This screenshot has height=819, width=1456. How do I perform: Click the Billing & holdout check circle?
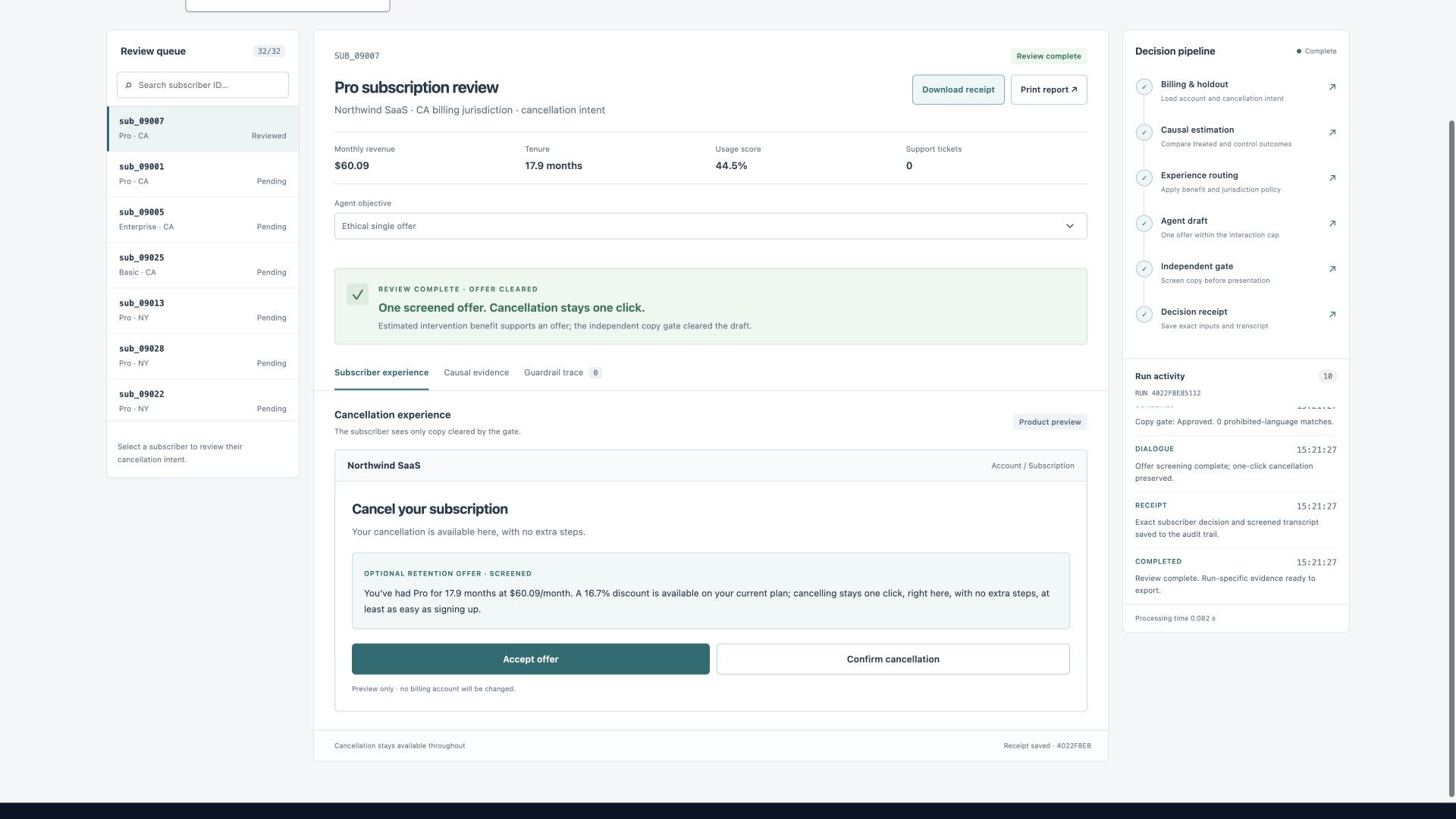pyautogui.click(x=1144, y=87)
